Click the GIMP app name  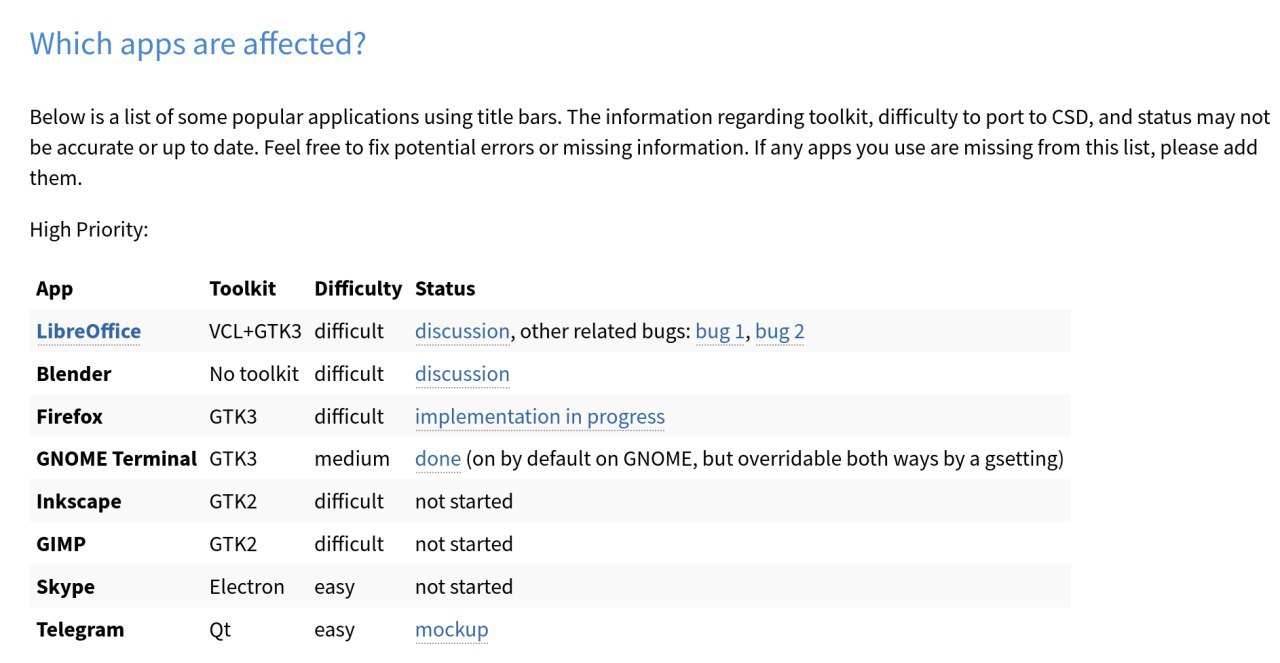click(61, 544)
